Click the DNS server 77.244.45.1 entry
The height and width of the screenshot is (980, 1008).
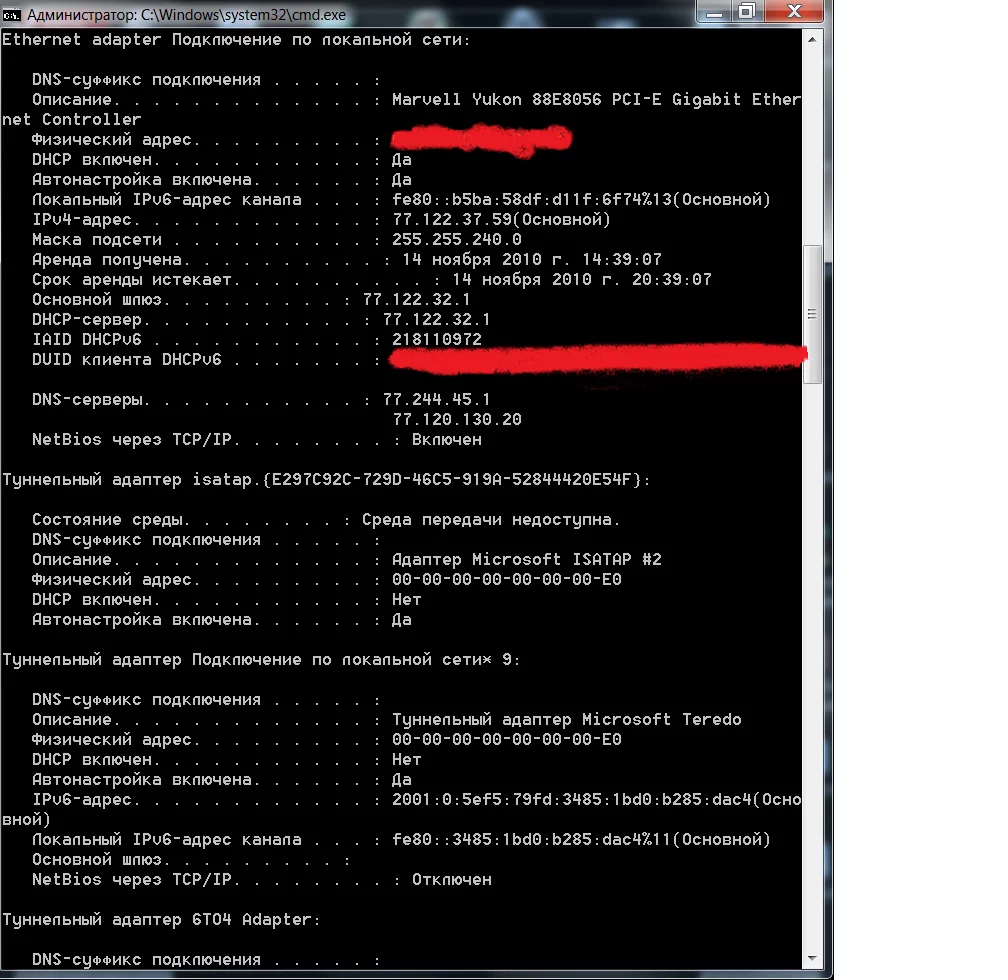tap(436, 400)
